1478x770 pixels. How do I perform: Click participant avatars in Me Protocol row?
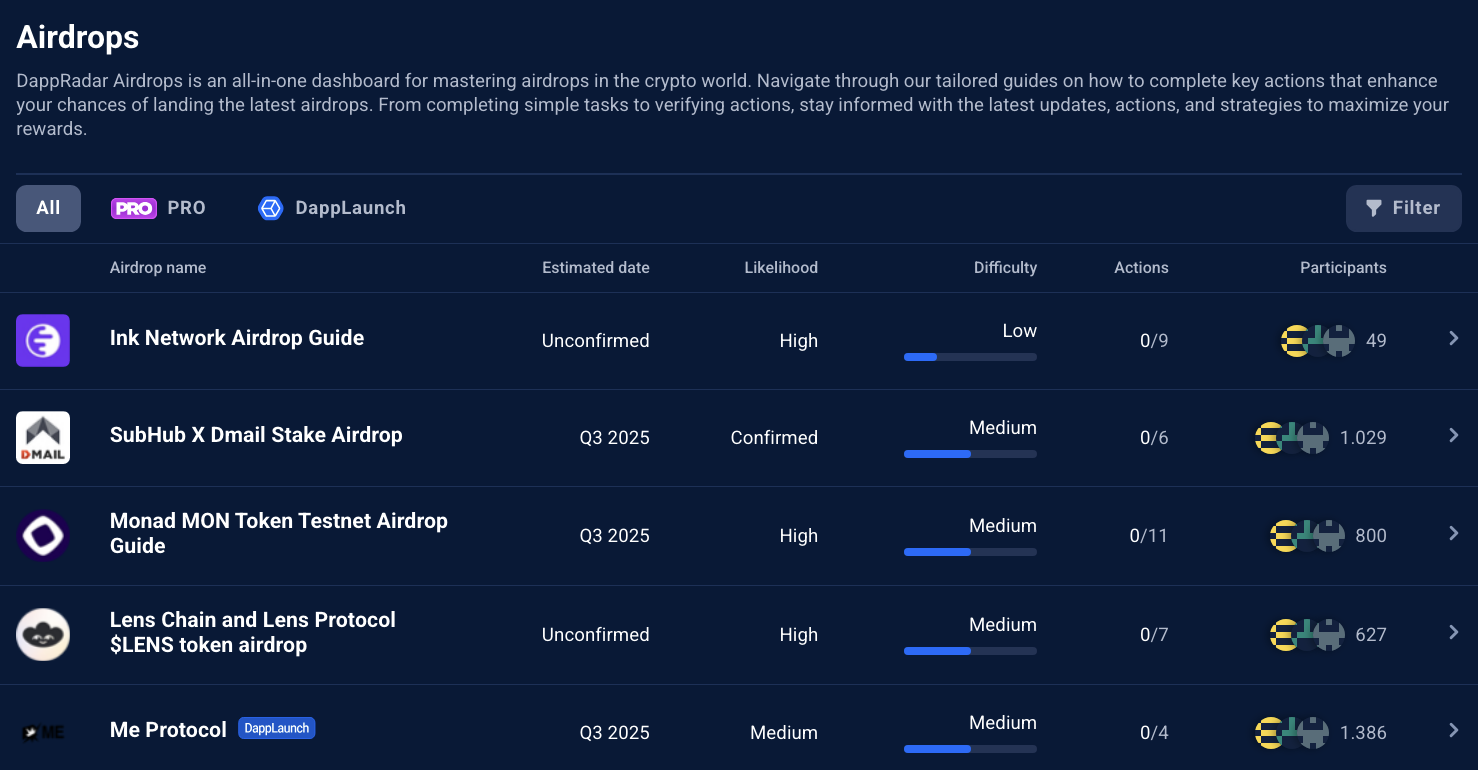pyautogui.click(x=1292, y=733)
